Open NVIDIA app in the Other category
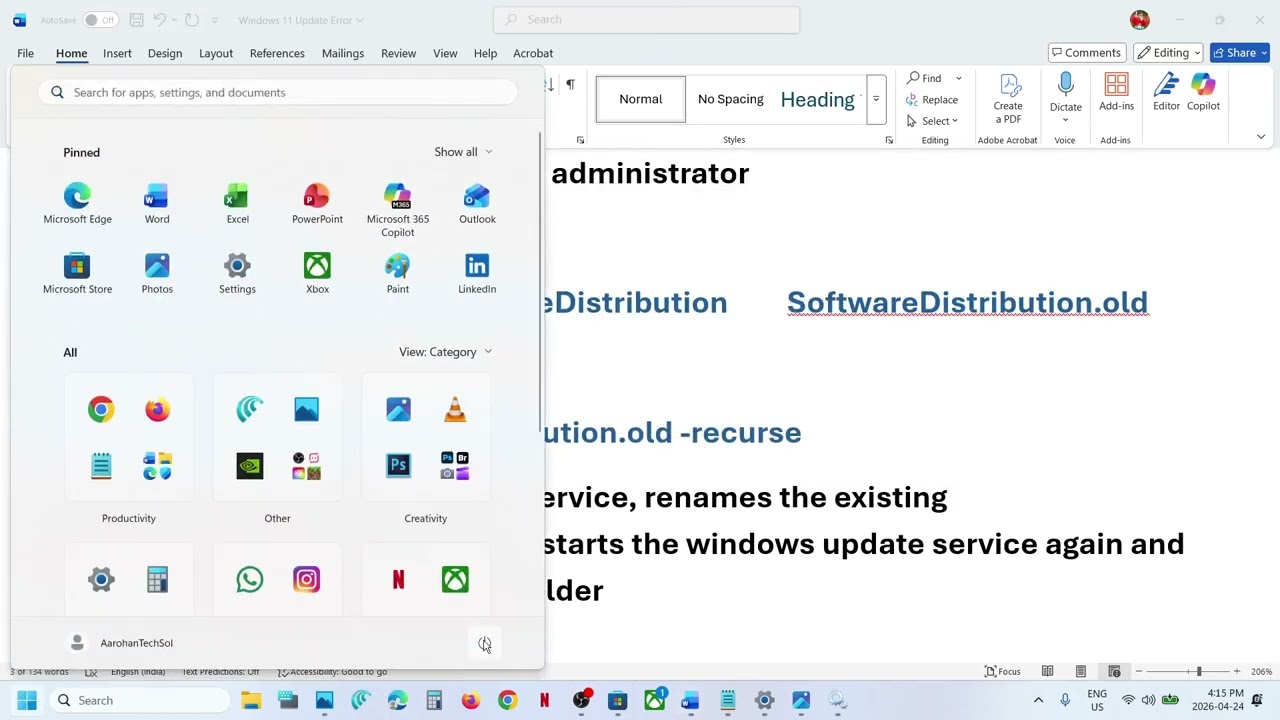Viewport: 1280px width, 720px height. click(x=250, y=465)
